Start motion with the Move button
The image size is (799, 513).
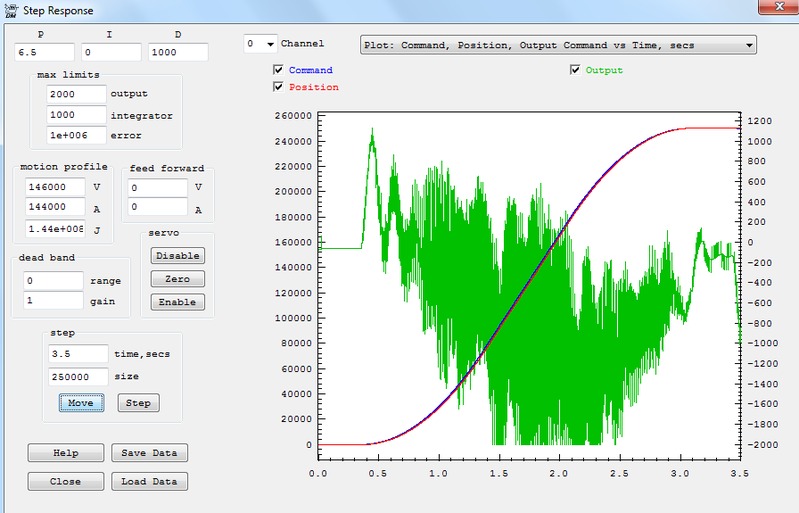pyautogui.click(x=81, y=403)
